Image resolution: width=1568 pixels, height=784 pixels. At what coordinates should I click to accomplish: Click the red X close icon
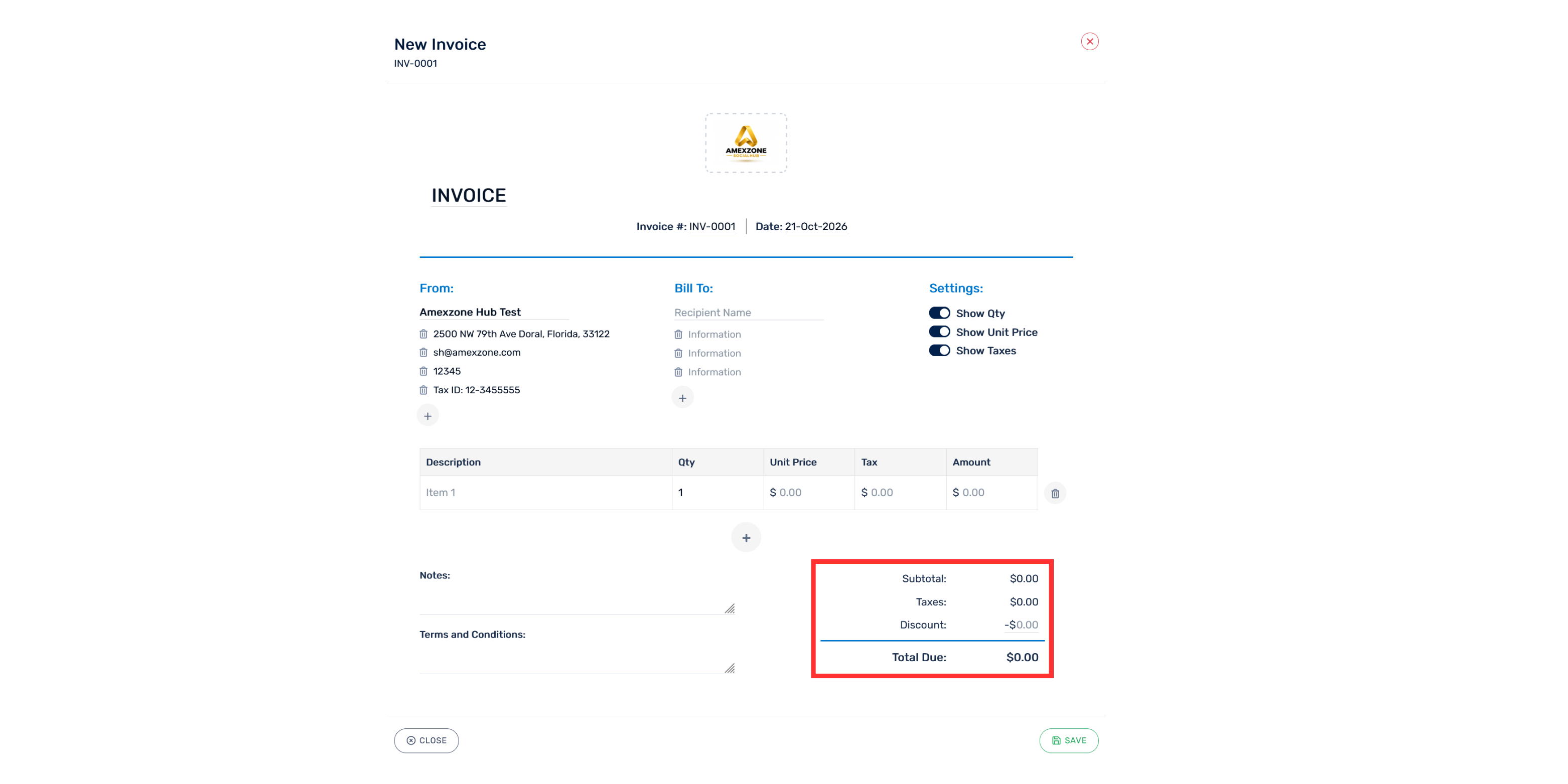tap(1089, 42)
